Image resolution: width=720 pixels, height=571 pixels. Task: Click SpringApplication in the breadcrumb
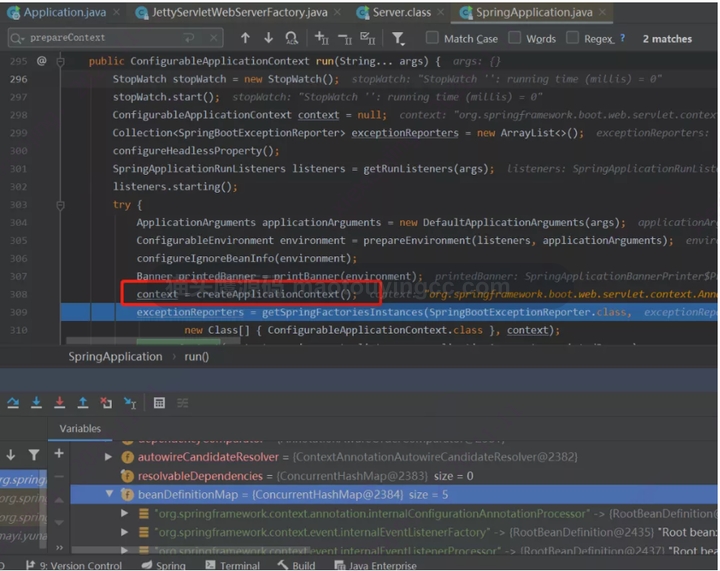115,357
